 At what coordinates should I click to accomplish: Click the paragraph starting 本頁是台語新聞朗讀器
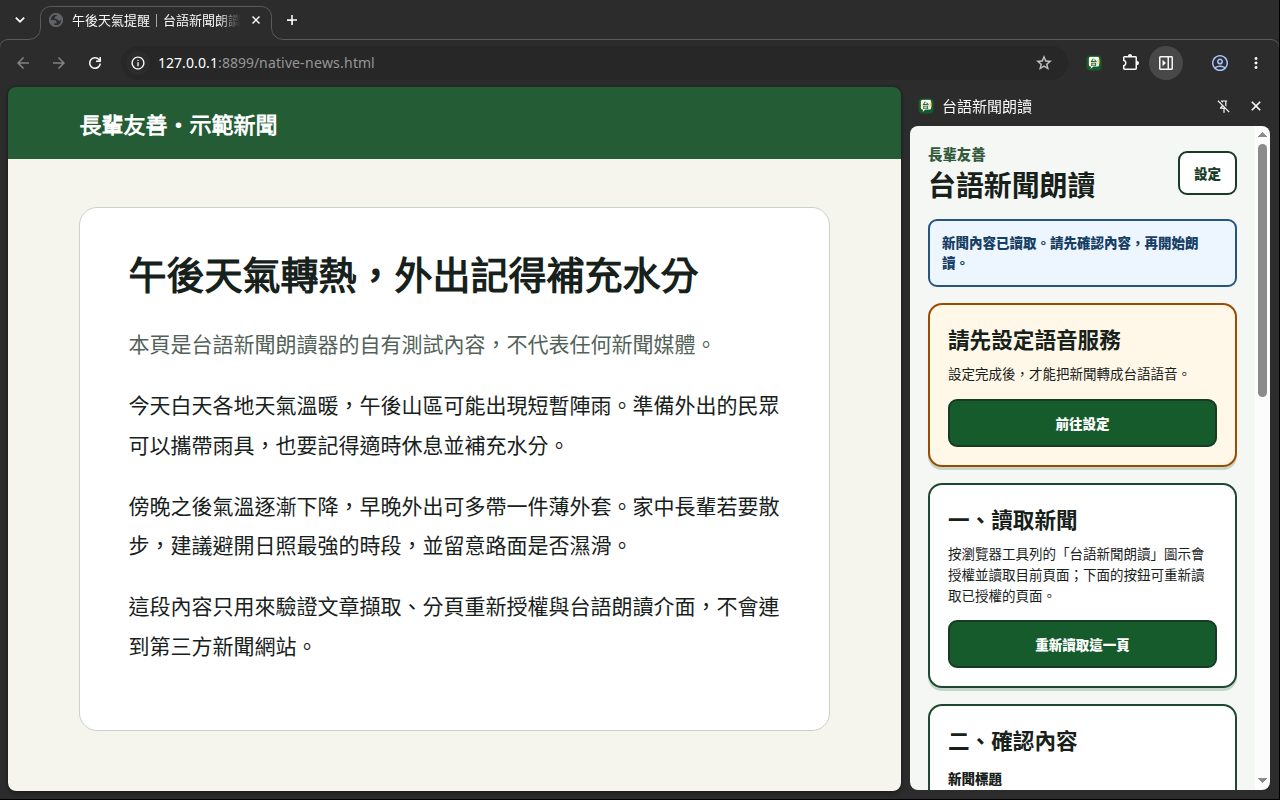[421, 345]
